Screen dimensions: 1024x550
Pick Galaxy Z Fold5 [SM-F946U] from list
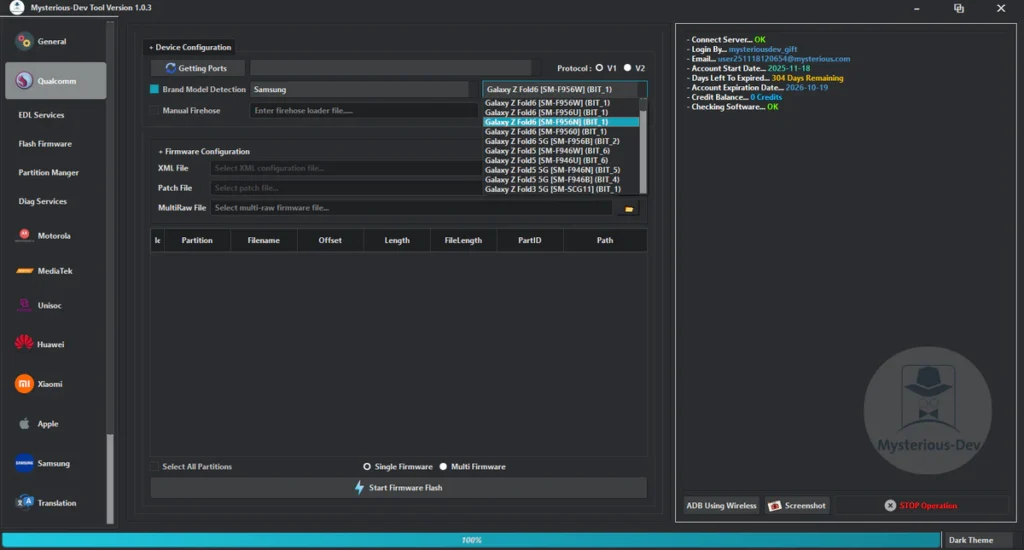(x=546, y=160)
